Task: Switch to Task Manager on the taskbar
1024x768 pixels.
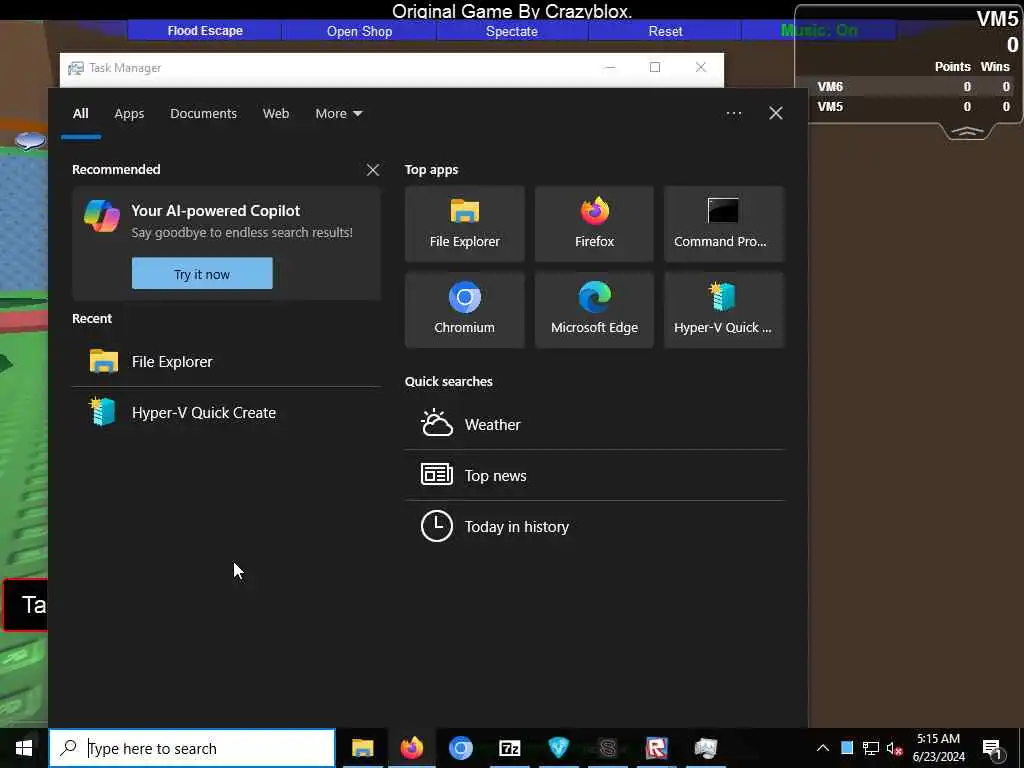Action: coord(706,748)
